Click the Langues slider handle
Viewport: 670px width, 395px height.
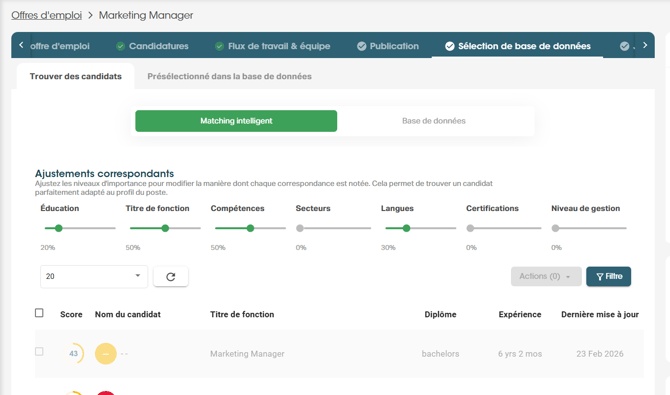point(406,228)
